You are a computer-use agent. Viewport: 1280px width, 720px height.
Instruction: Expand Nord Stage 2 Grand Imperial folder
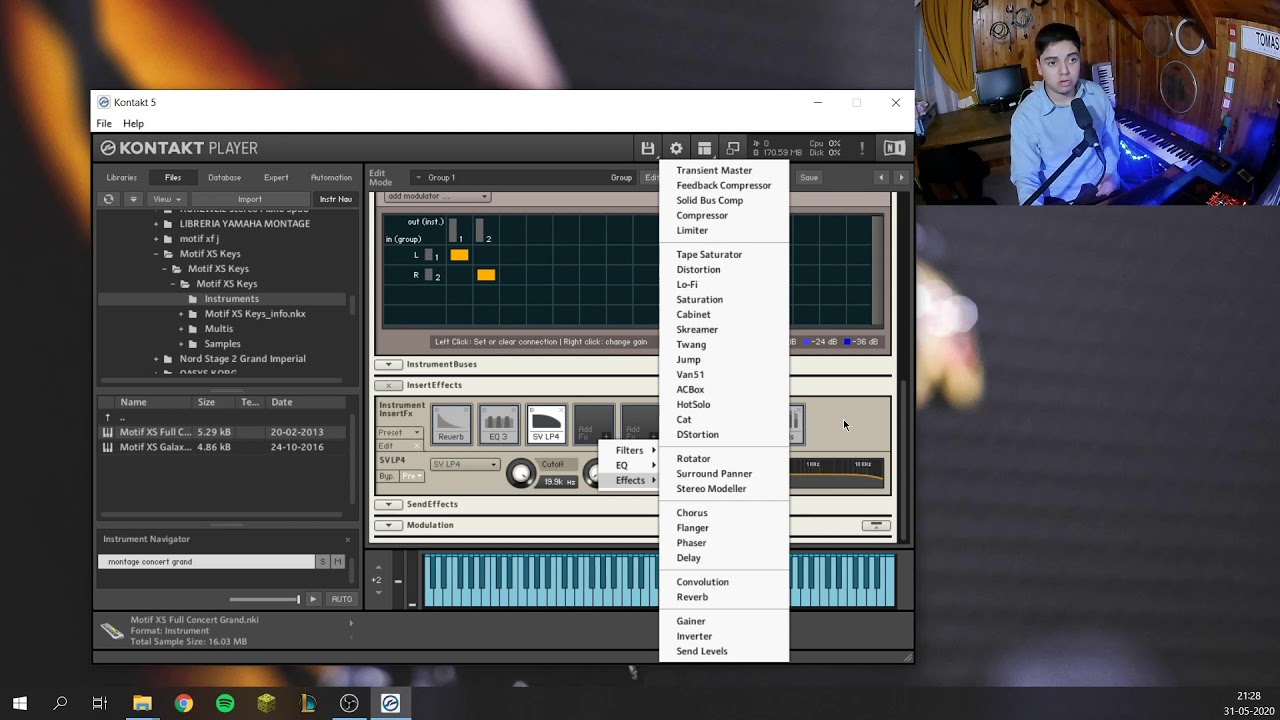(x=156, y=359)
